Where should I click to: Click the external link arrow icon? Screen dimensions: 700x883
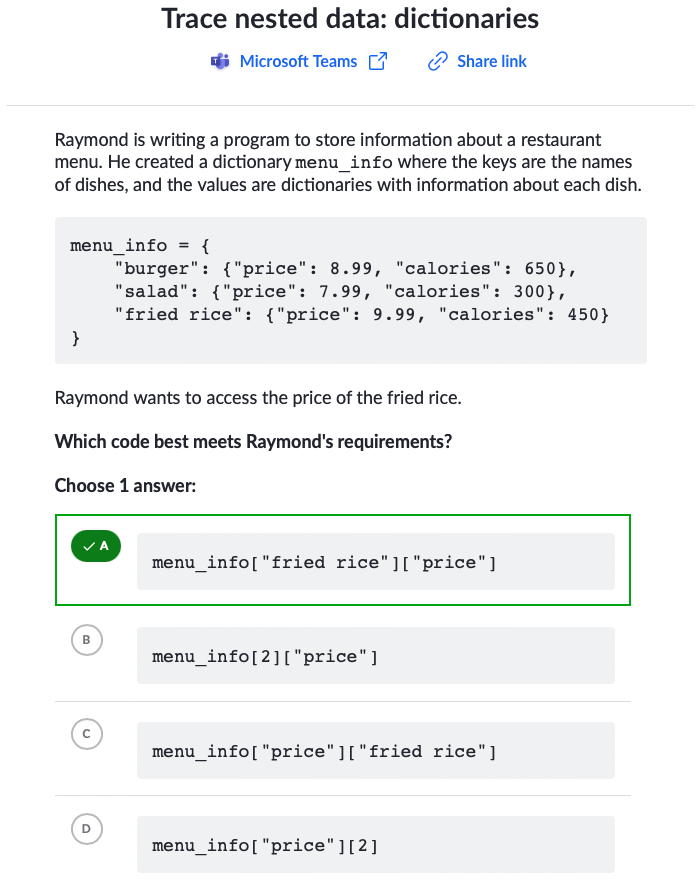(378, 61)
